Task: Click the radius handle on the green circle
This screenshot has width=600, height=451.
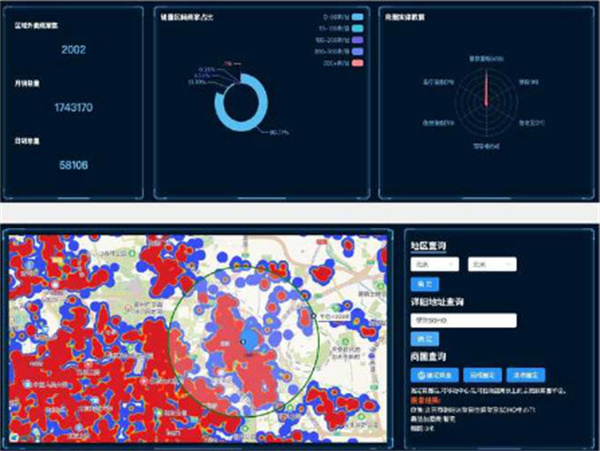Action: [x=313, y=314]
